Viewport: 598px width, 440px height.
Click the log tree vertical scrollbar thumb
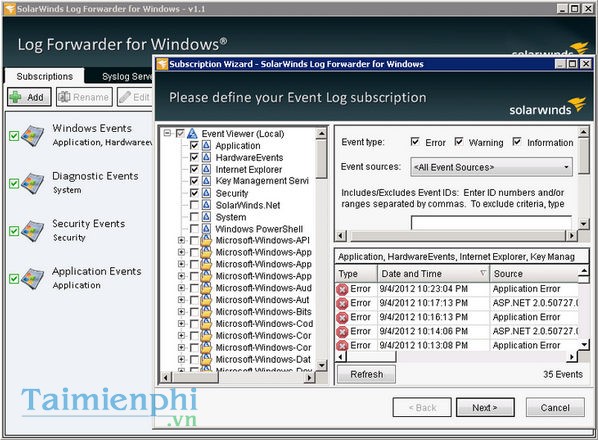tap(322, 159)
